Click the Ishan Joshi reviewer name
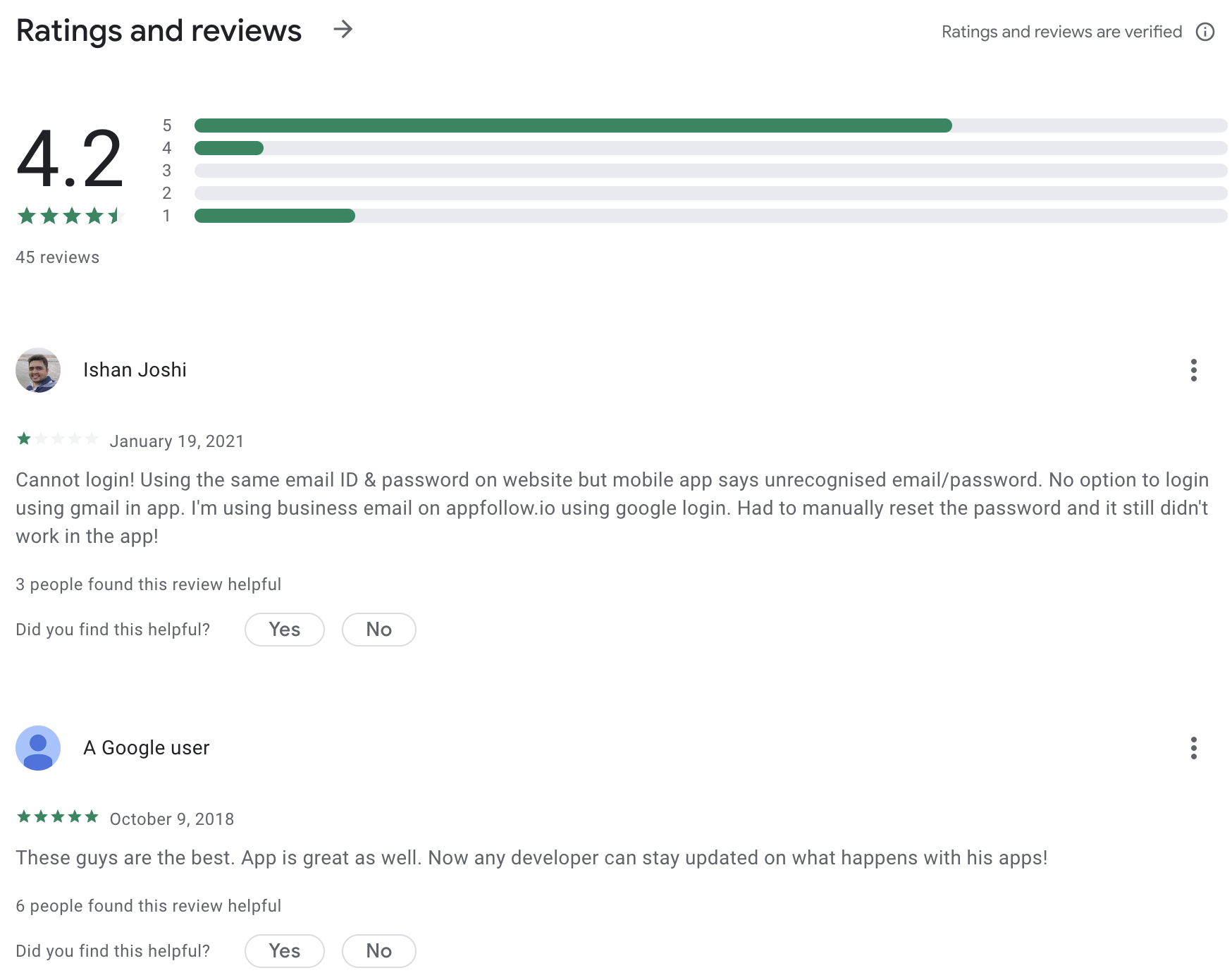 point(135,370)
